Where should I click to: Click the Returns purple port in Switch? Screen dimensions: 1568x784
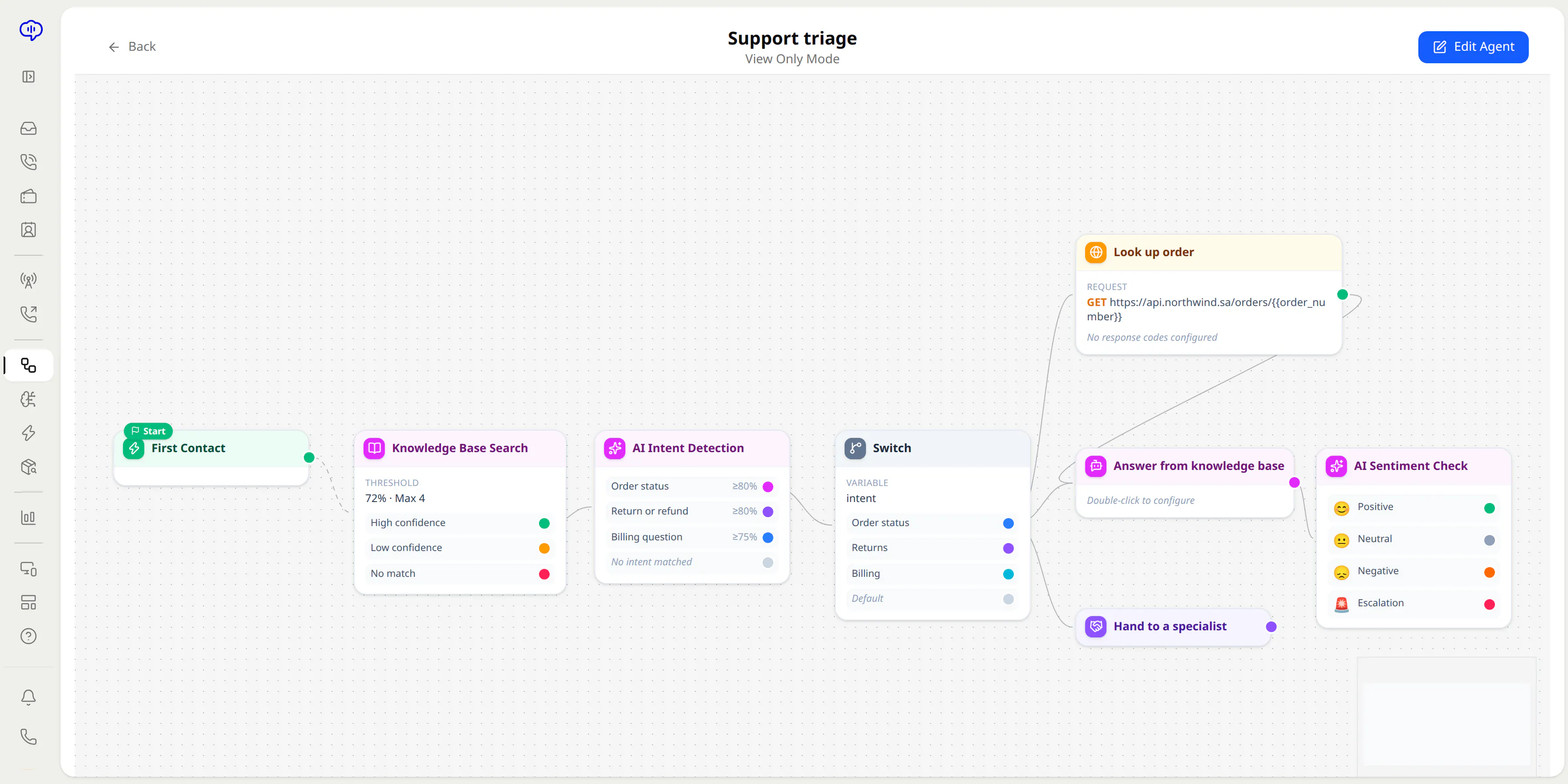pyautogui.click(x=1008, y=548)
